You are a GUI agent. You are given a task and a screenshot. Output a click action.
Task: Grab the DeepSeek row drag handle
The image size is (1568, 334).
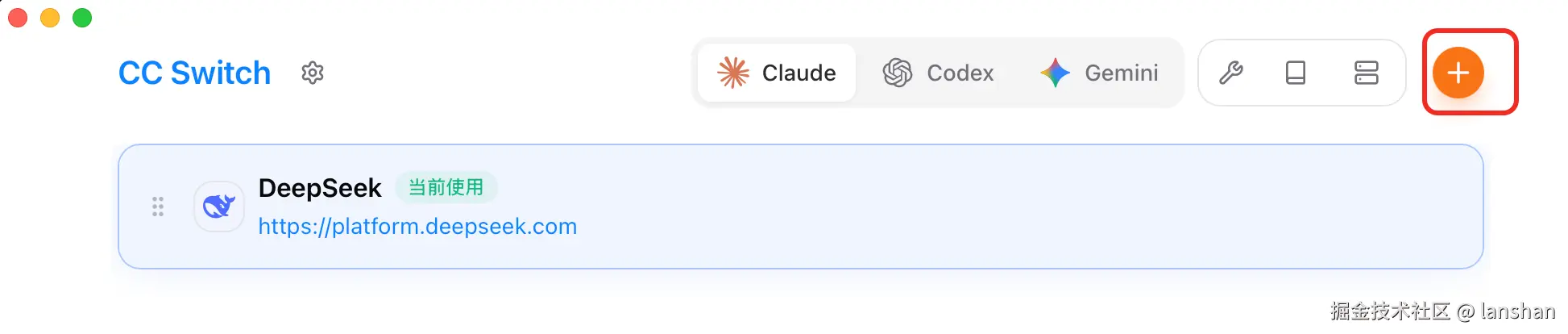tap(158, 207)
